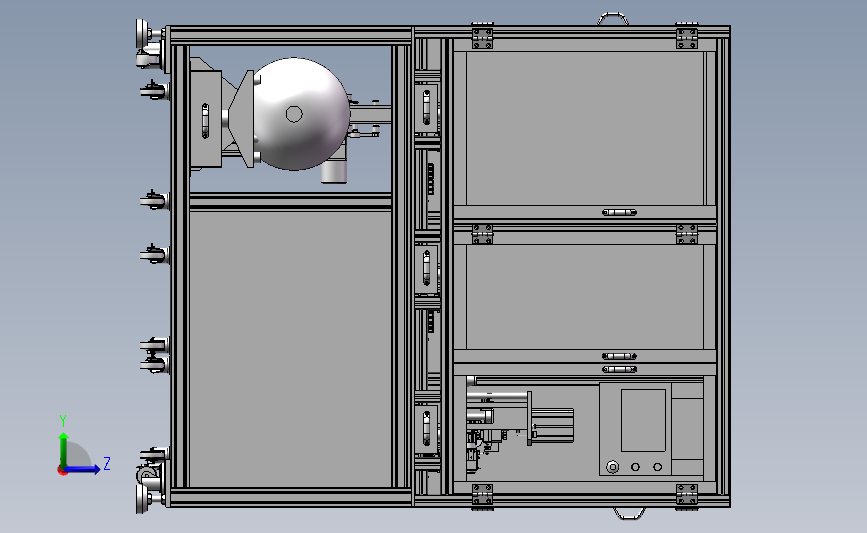Image resolution: width=867 pixels, height=533 pixels.
Task: Select the rectangular display on control panel
Action: pyautogui.click(x=643, y=420)
